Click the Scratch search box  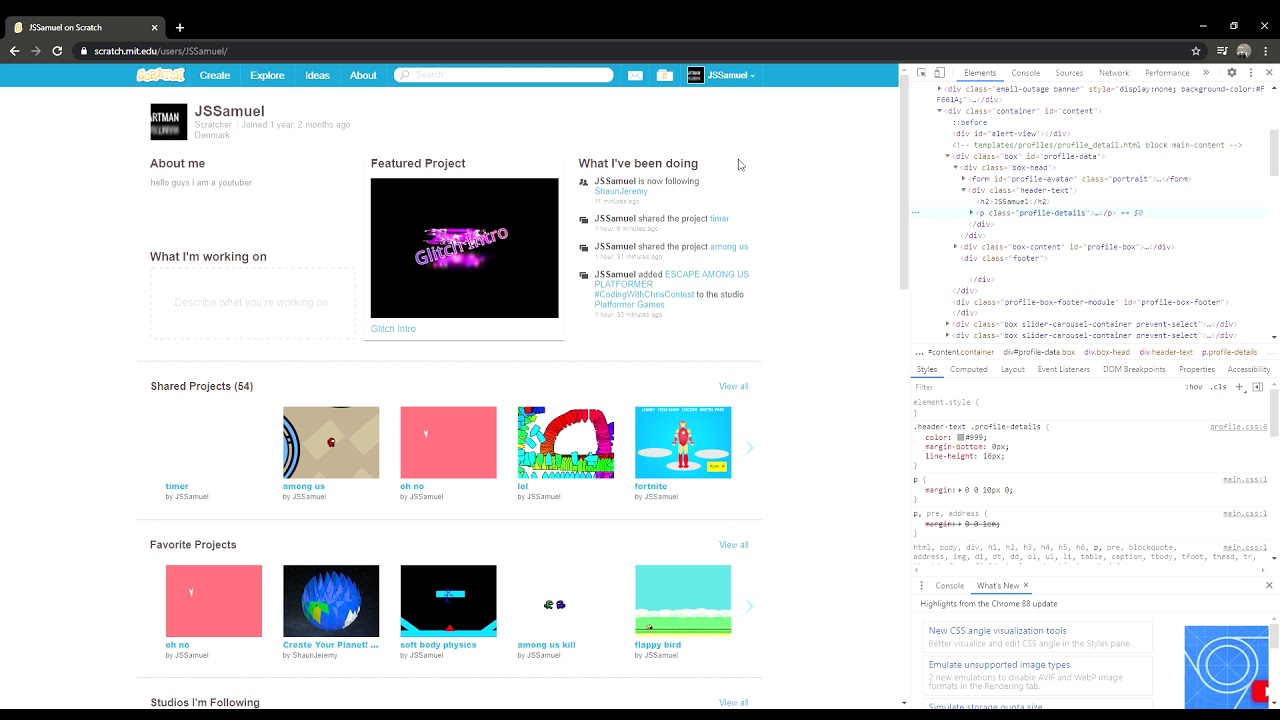pos(503,75)
